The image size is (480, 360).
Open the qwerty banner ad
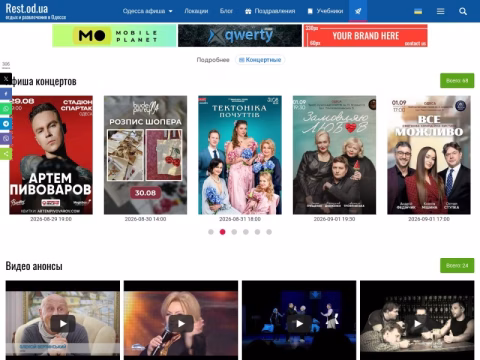coord(240,36)
